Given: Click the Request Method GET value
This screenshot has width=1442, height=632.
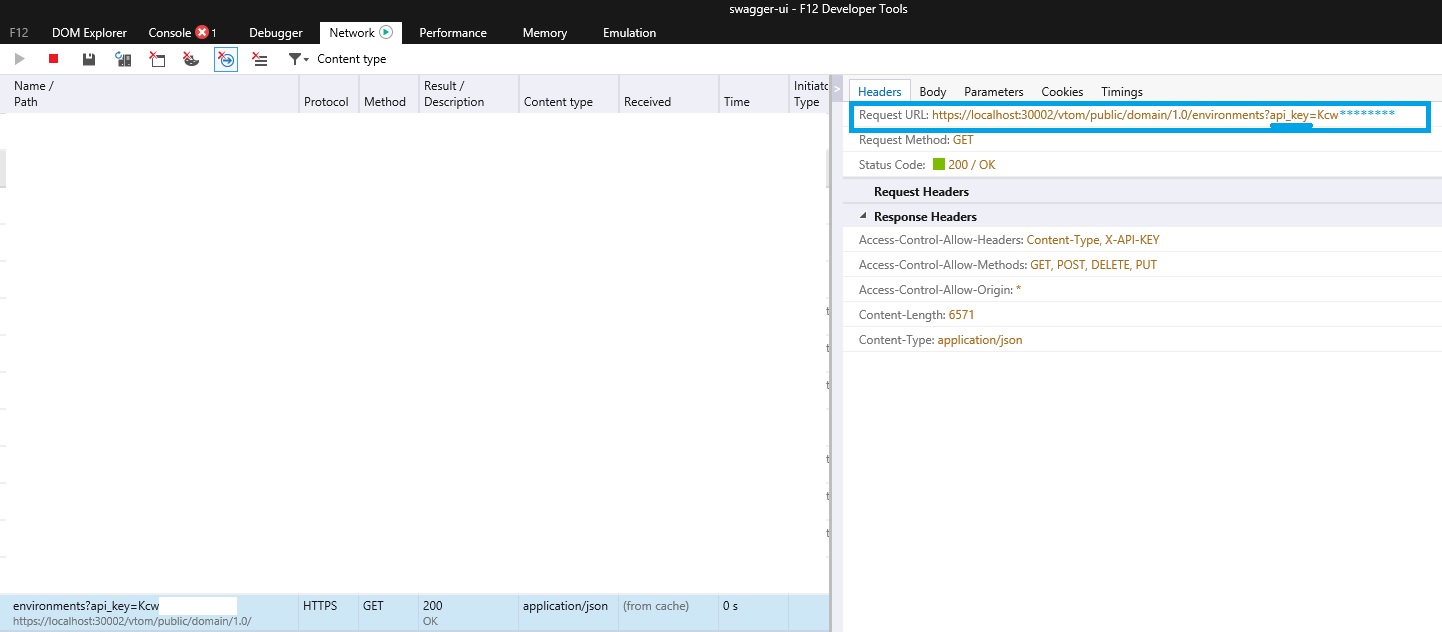Looking at the screenshot, I should [963, 140].
